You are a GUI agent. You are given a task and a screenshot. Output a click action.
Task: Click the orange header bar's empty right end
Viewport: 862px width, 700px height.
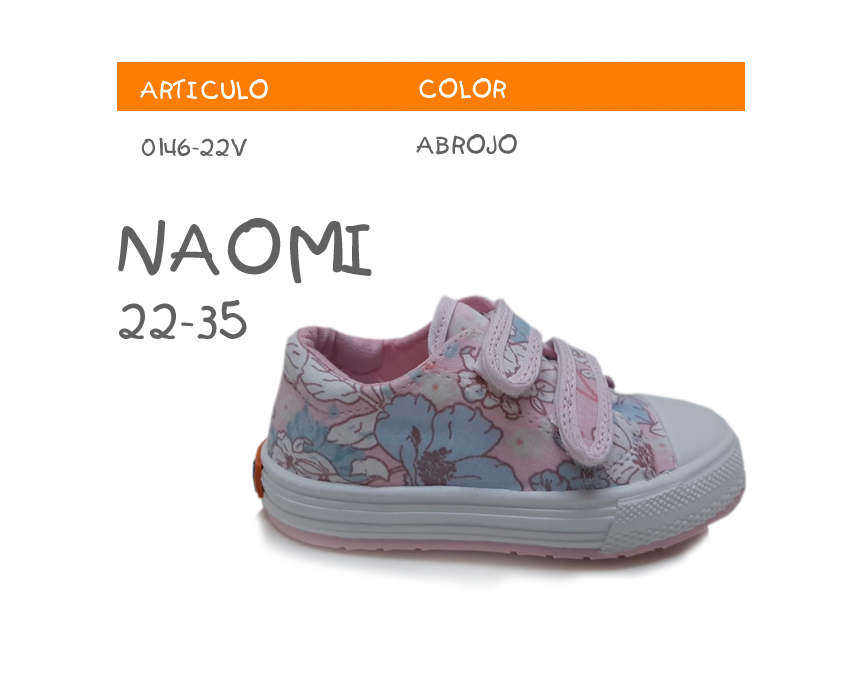tap(627, 87)
